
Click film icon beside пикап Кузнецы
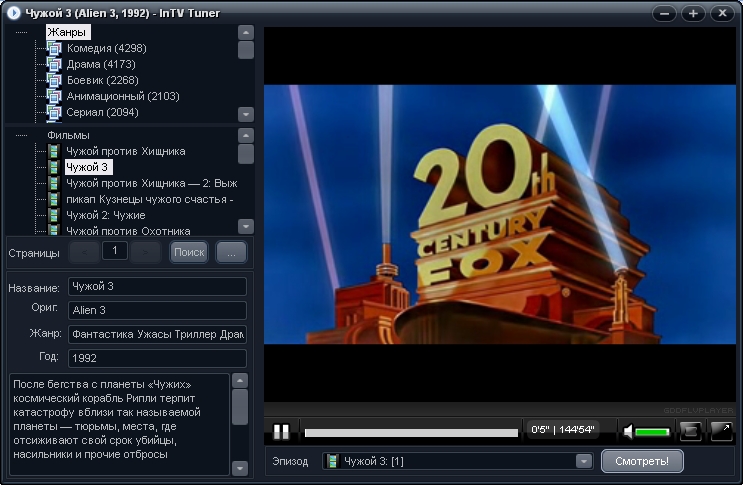click(x=54, y=199)
